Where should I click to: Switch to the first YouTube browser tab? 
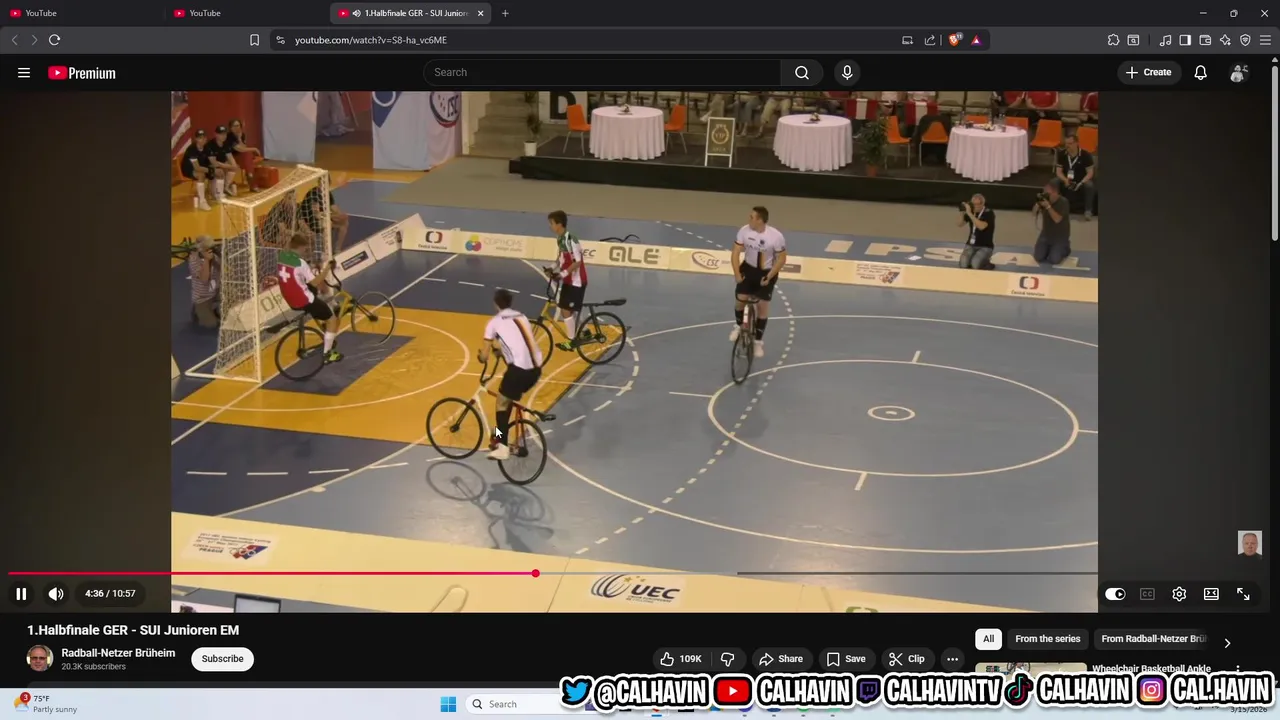click(82, 13)
